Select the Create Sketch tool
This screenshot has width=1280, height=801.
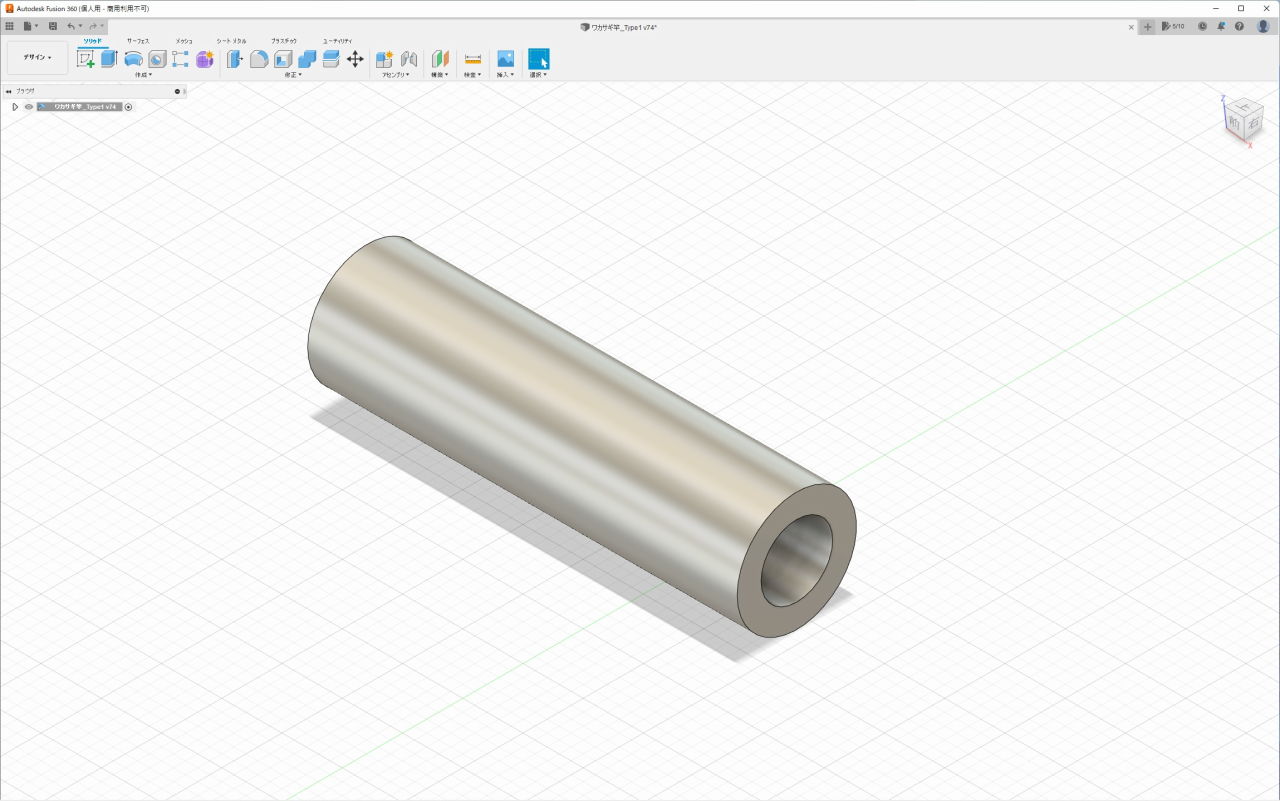coord(86,59)
